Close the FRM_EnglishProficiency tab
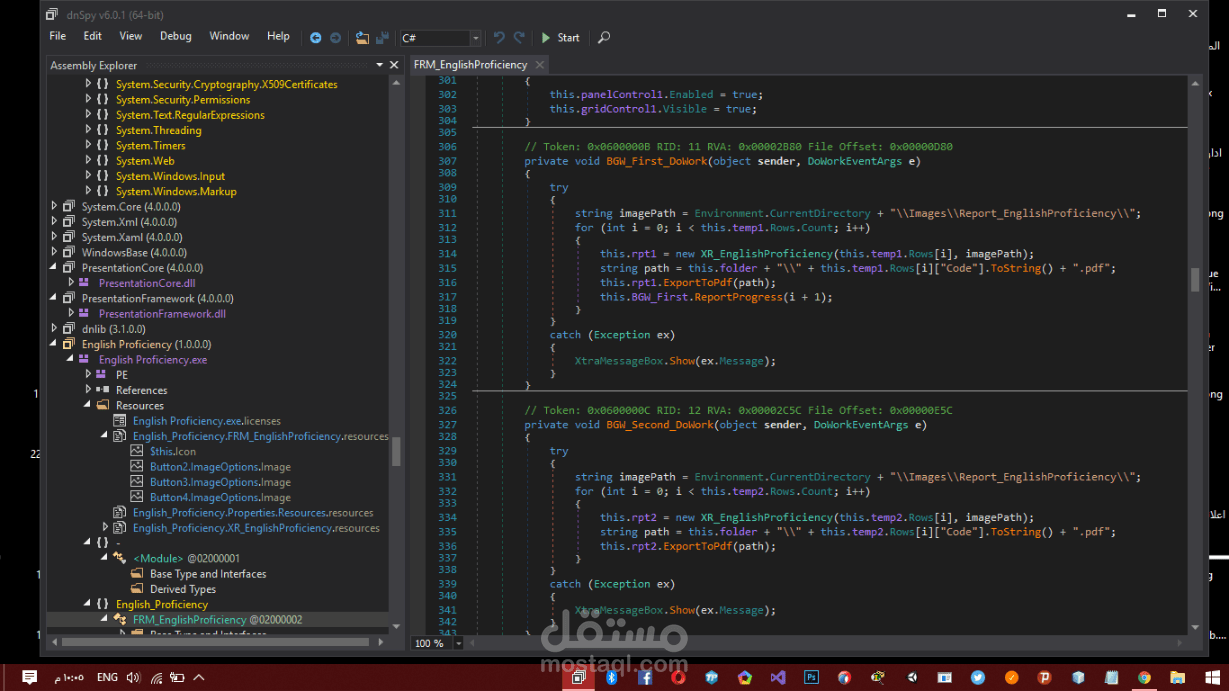Viewport: 1229px width, 691px height. (539, 64)
